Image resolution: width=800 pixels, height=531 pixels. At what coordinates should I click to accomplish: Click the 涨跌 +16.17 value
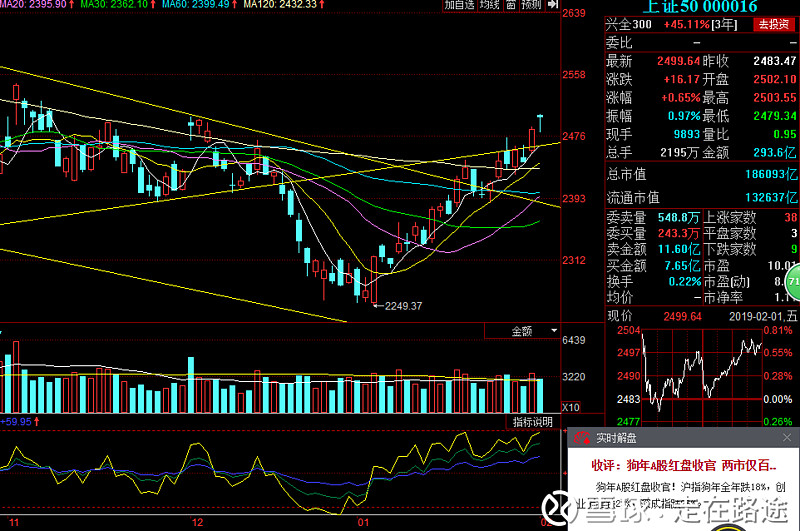coord(682,80)
